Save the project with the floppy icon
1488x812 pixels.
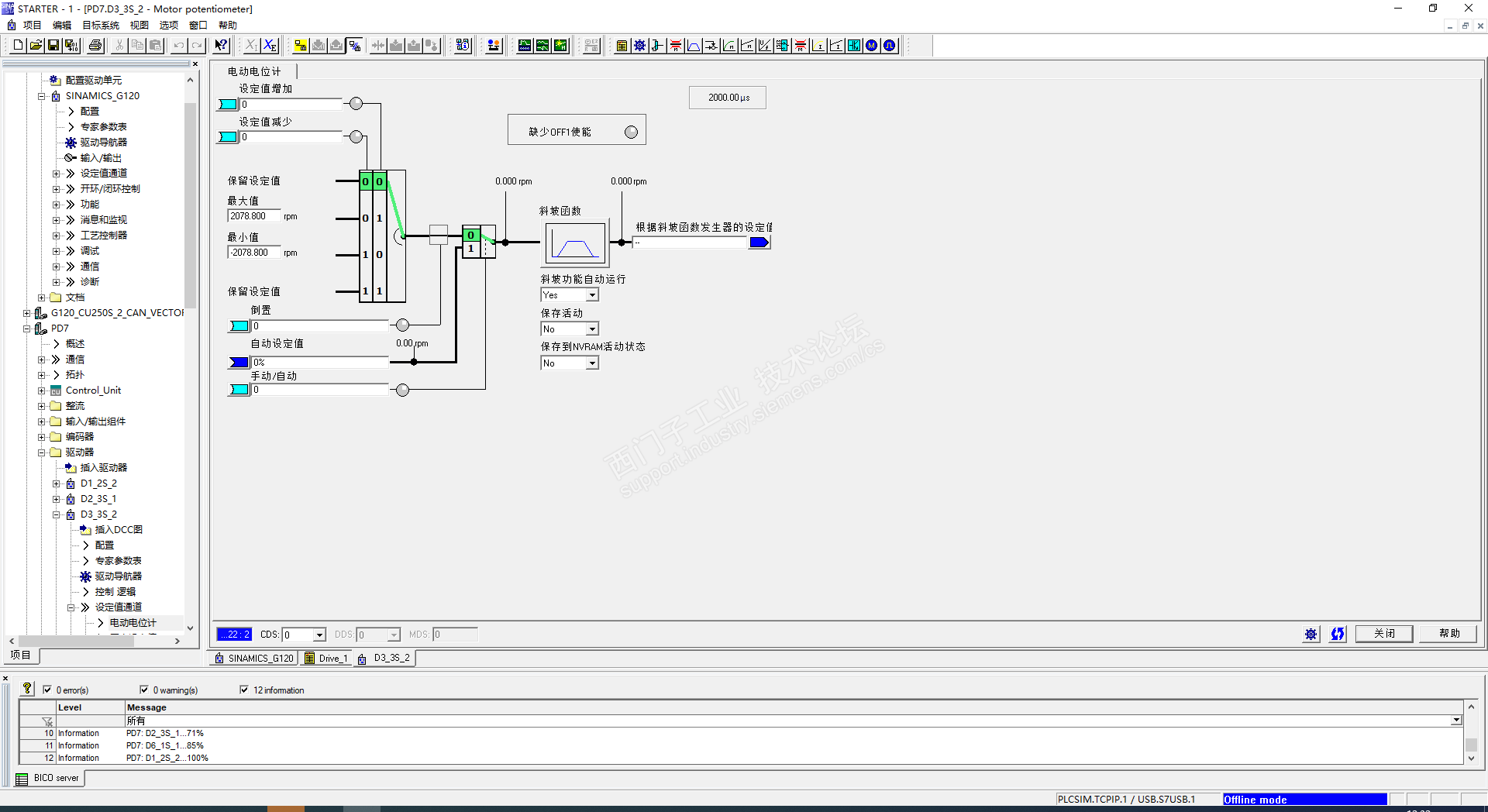[x=53, y=46]
